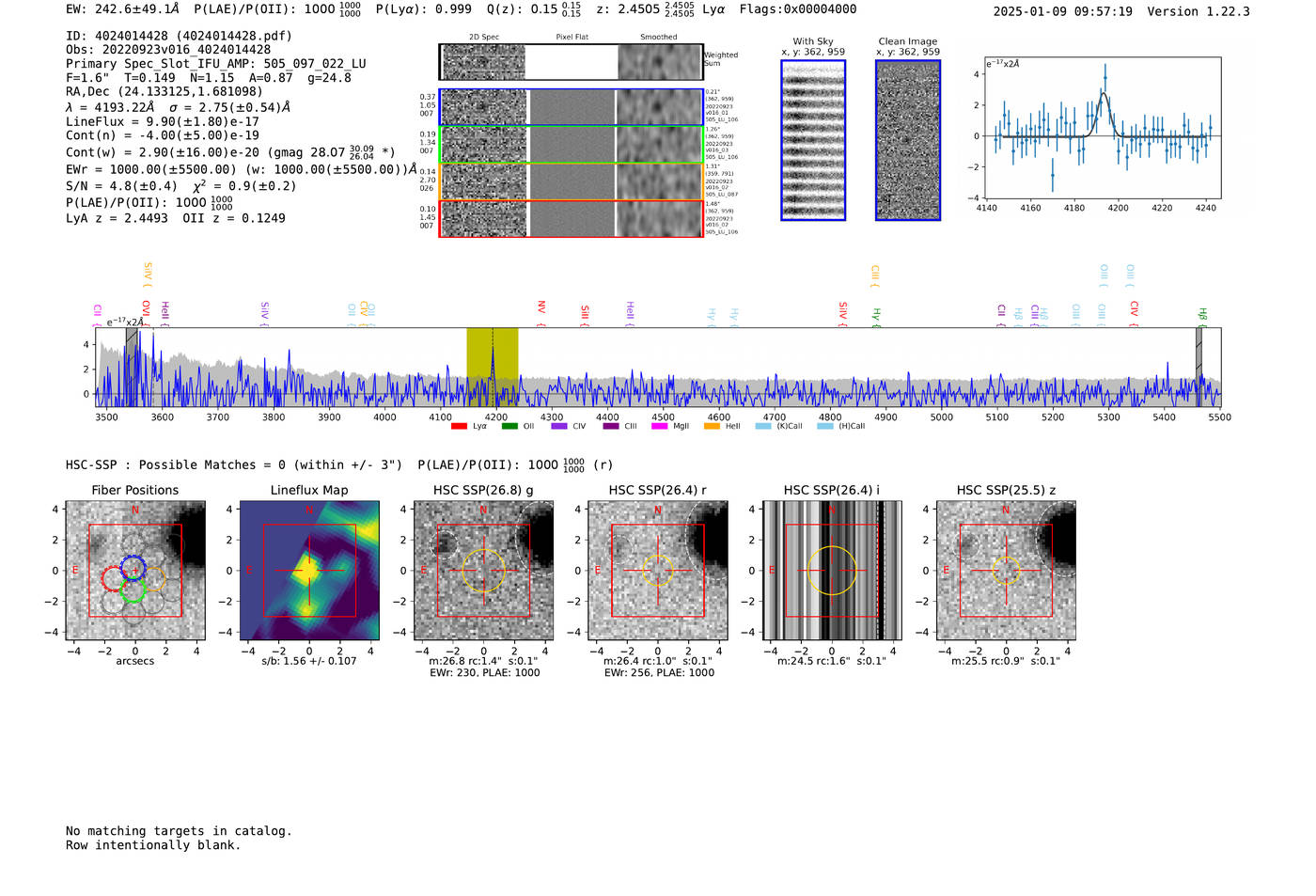
Task: Open the Fiber Positions image panel
Action: click(x=135, y=571)
